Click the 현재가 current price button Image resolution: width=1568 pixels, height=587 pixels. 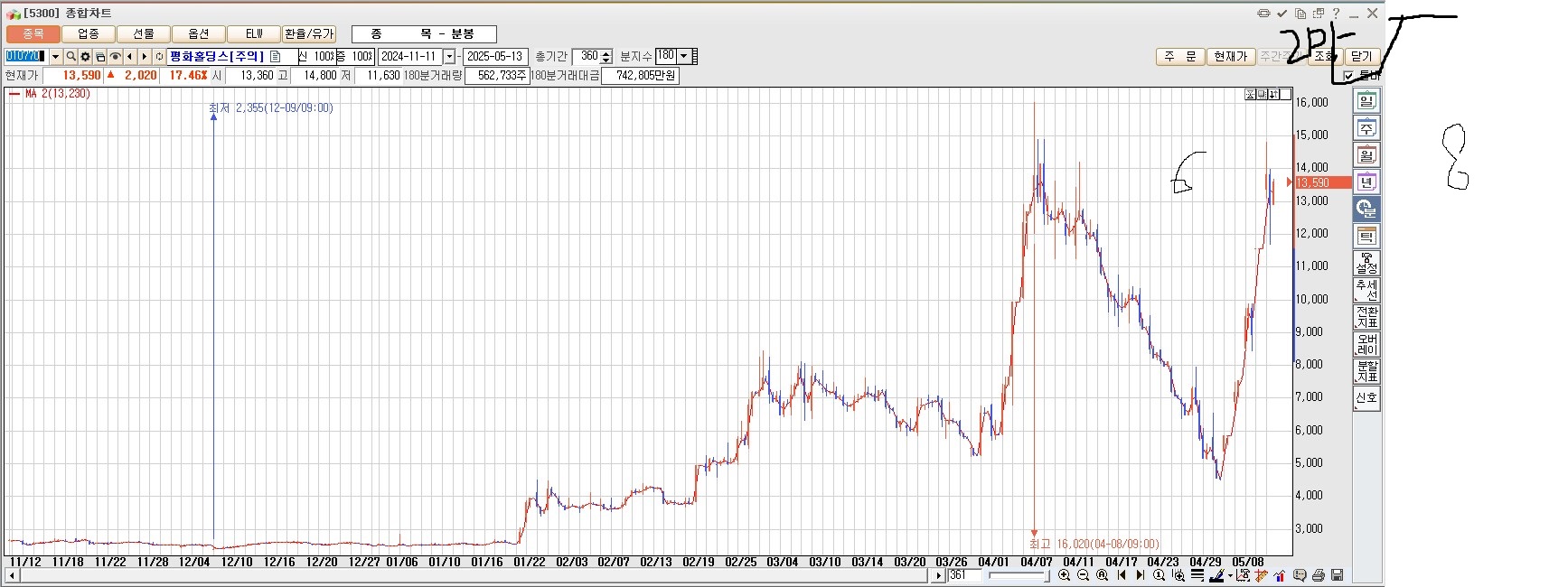click(1230, 56)
